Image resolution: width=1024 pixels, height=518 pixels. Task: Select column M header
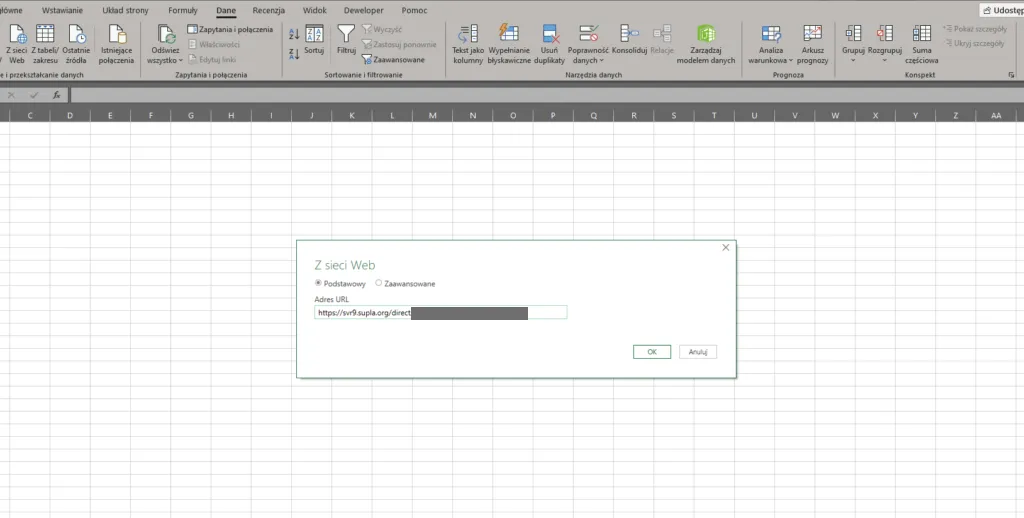point(432,116)
